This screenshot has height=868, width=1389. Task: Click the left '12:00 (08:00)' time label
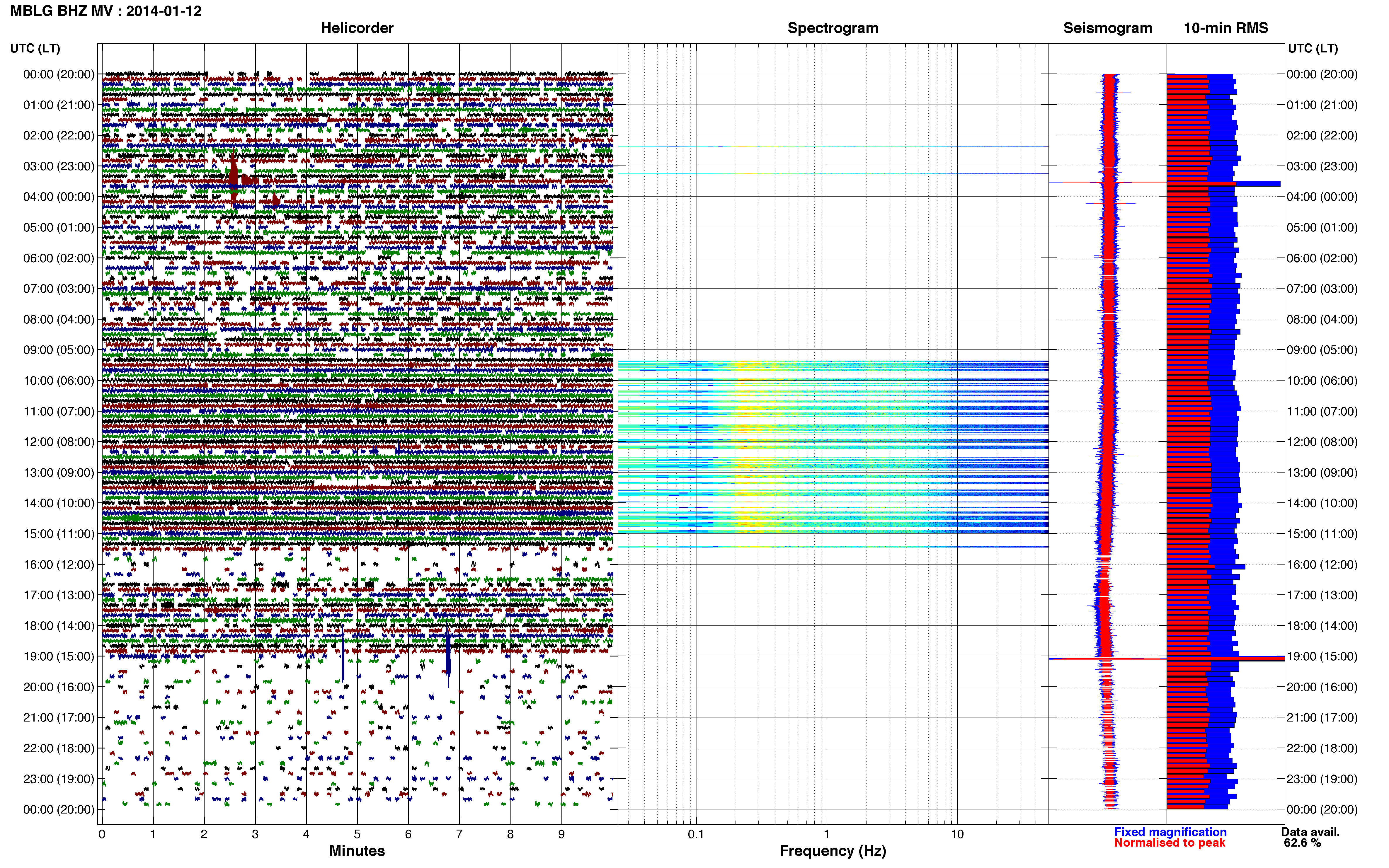(x=59, y=441)
